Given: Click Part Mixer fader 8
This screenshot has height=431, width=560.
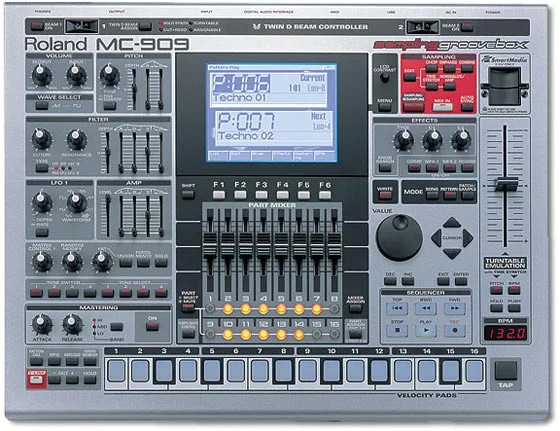Looking at the screenshot, I should (x=334, y=246).
